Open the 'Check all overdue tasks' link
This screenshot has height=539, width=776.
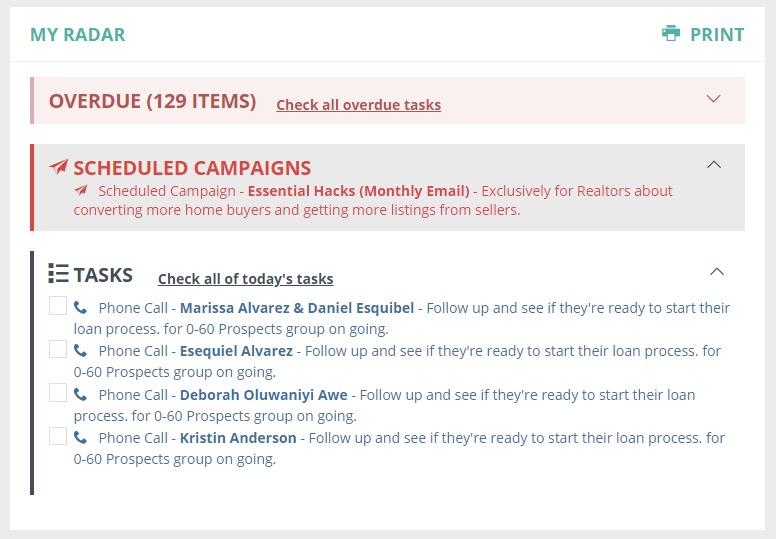pyautogui.click(x=358, y=105)
